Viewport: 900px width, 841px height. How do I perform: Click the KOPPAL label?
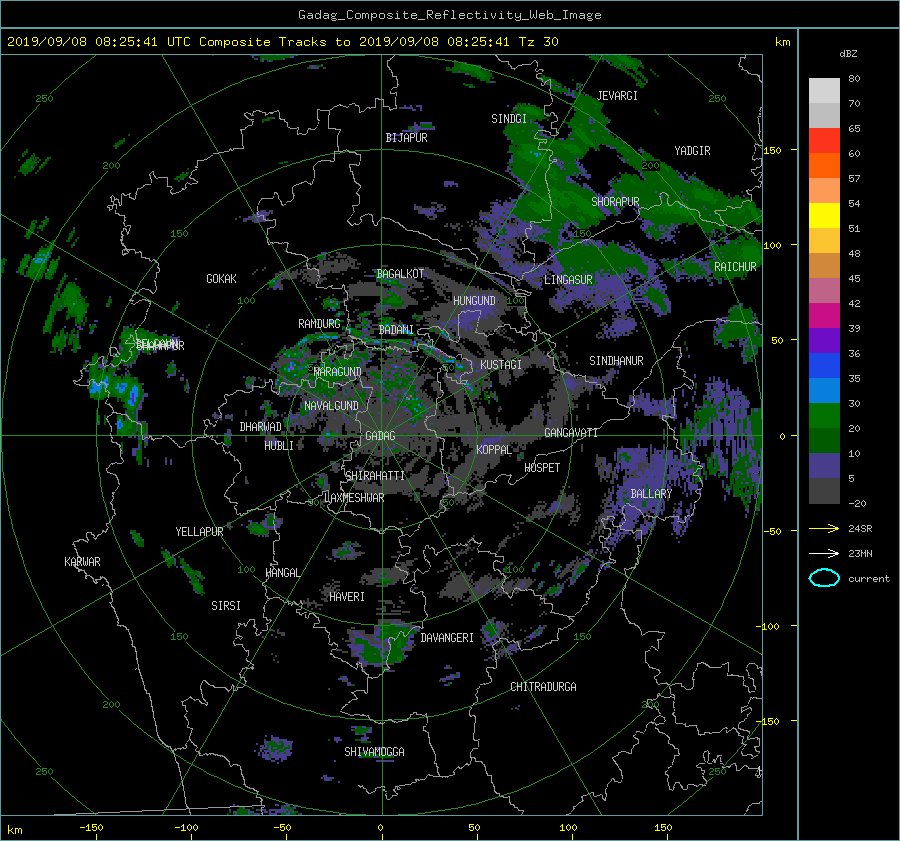click(494, 450)
